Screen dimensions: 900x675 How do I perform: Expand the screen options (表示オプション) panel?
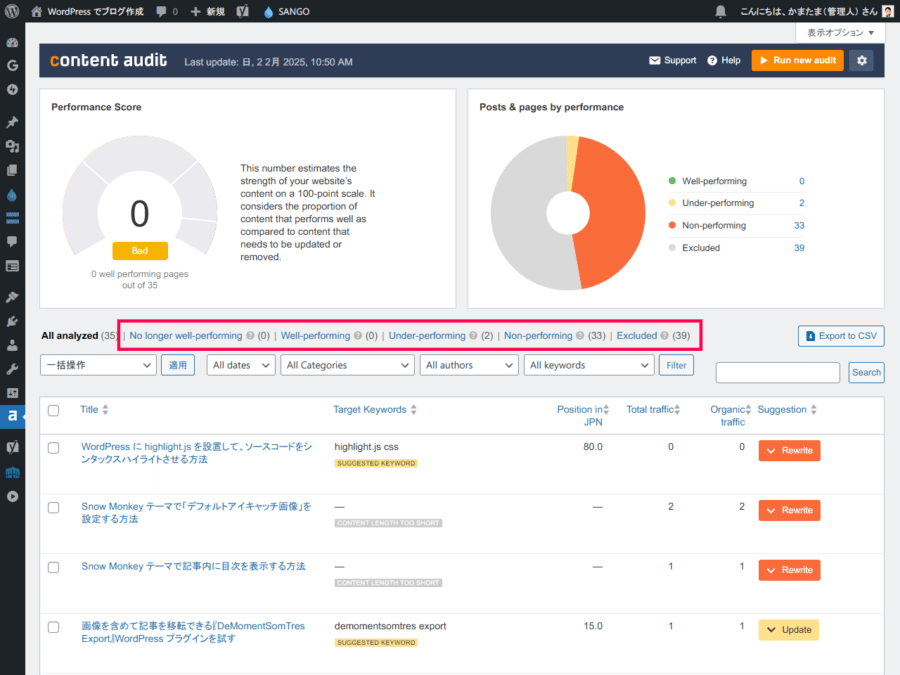coord(840,33)
